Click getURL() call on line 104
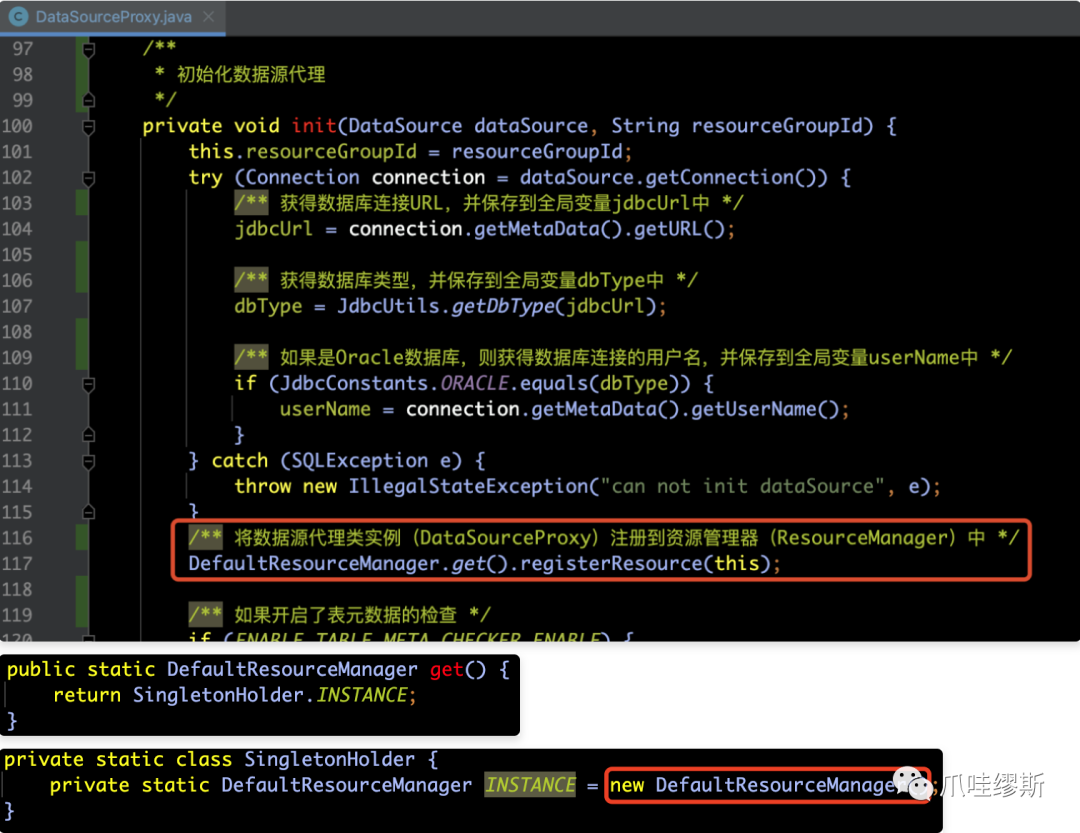The height and width of the screenshot is (833, 1080). (x=678, y=229)
